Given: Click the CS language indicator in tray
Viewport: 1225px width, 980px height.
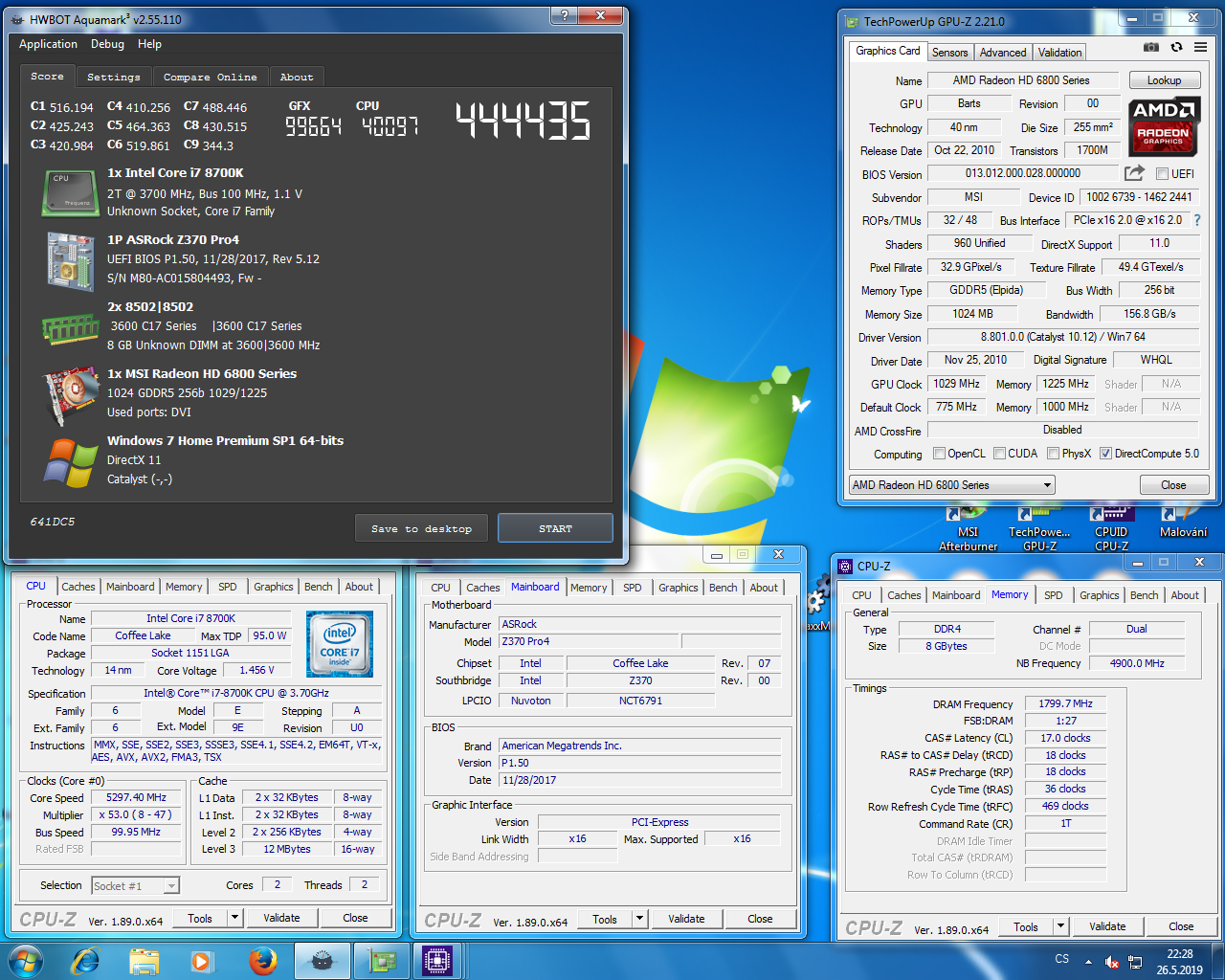Looking at the screenshot, I should tap(1061, 959).
